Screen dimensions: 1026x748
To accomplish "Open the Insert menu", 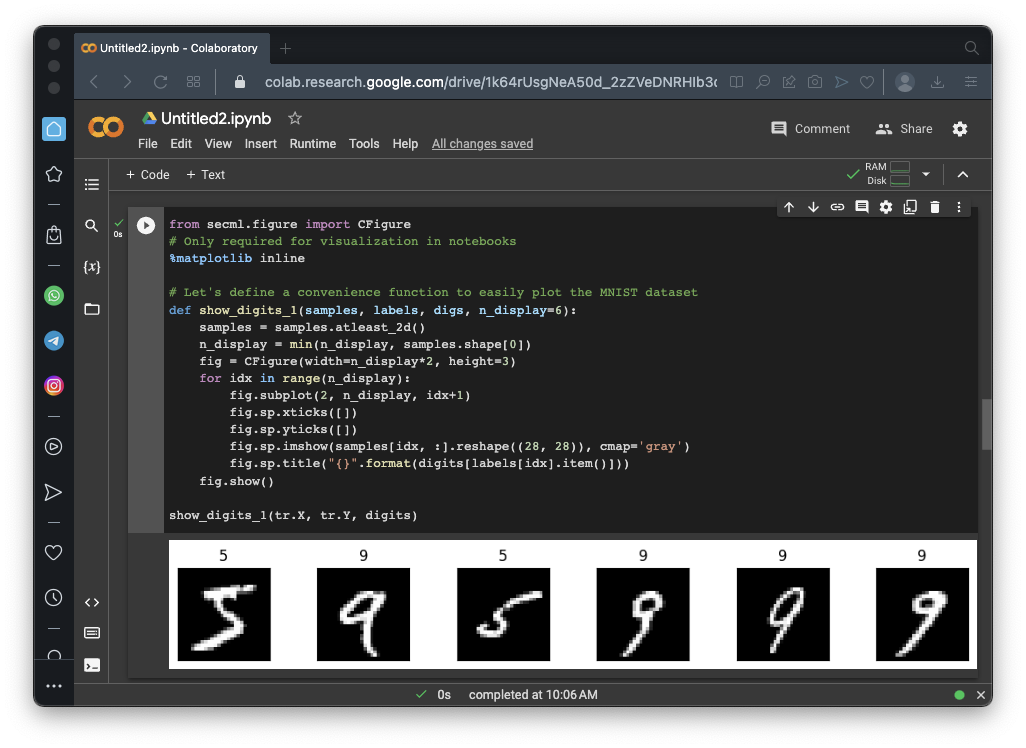I will 261,144.
